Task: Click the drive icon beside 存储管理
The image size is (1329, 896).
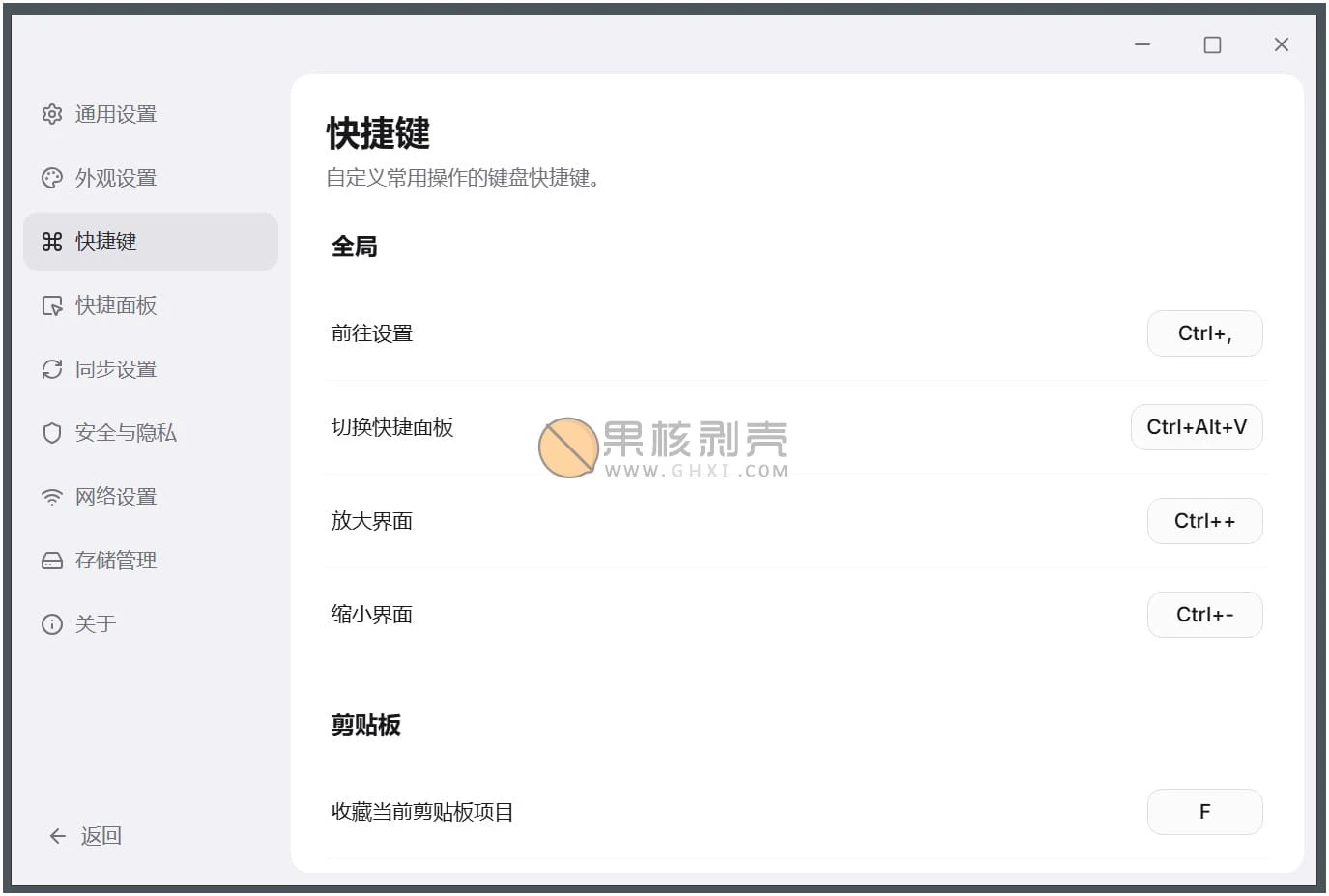Action: click(52, 561)
